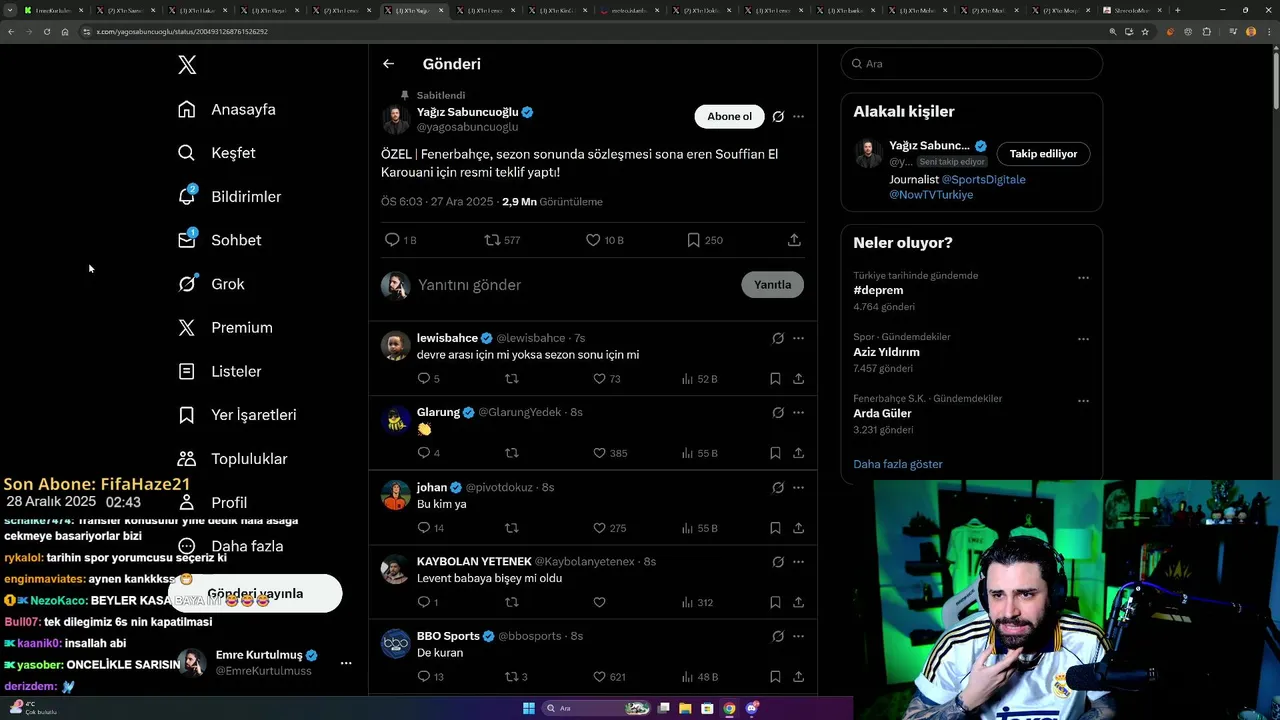Viewport: 1280px width, 720px height.
Task: Click Daha fazla göster link
Action: [x=898, y=464]
